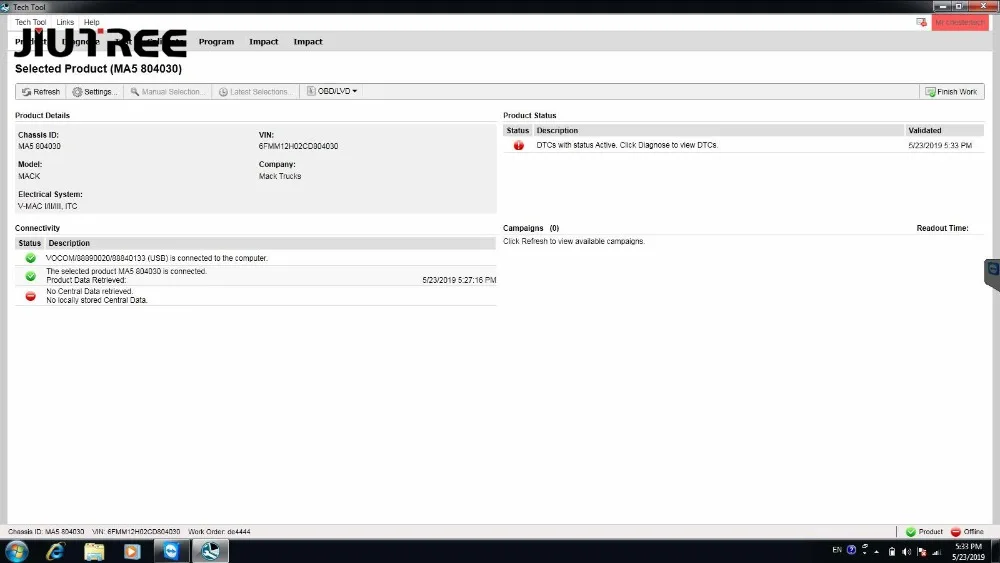The height and width of the screenshot is (563, 1000).
Task: Click the Product Status Description column header
Action: [719, 131]
